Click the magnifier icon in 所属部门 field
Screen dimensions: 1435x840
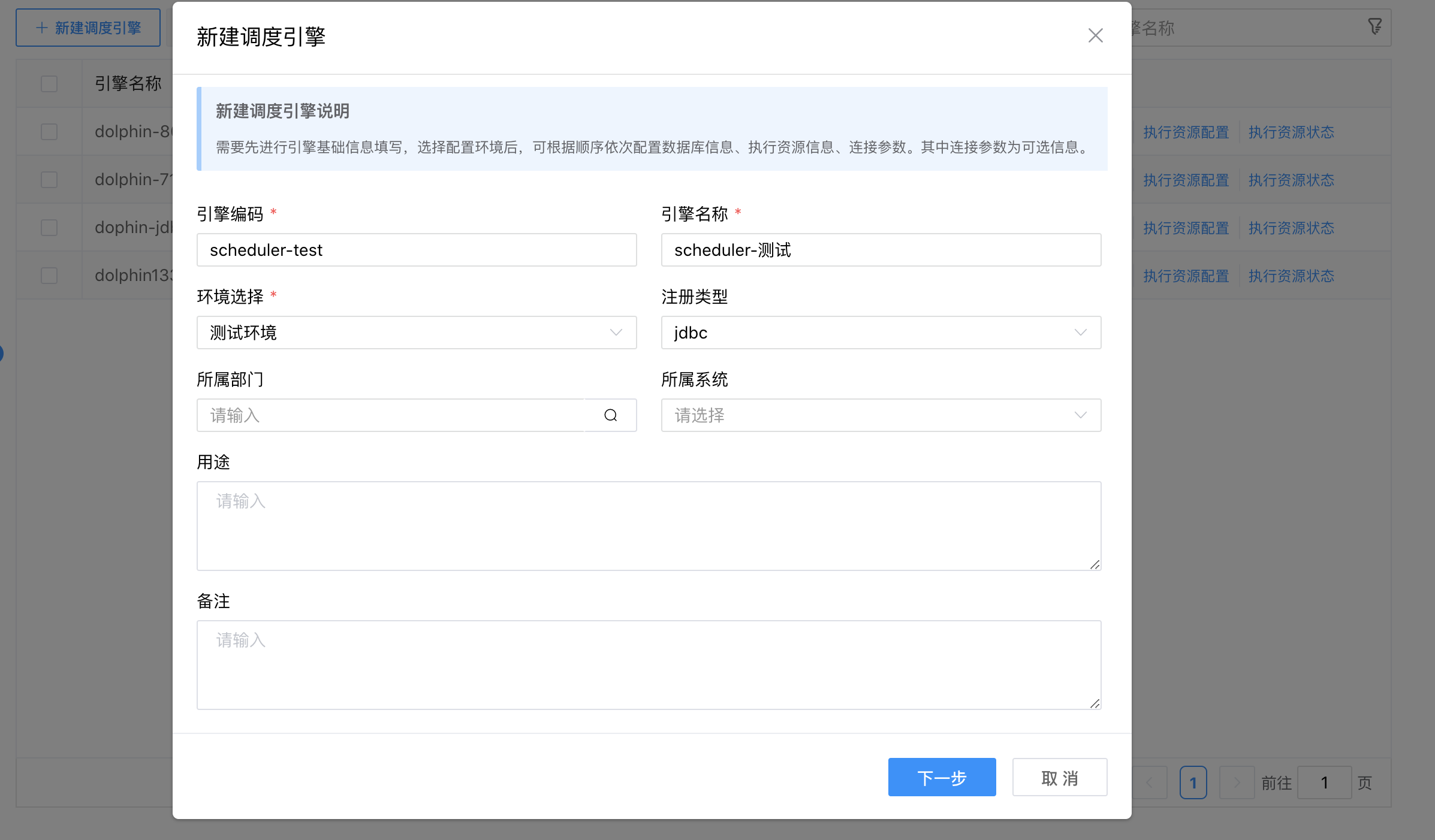(x=610, y=415)
